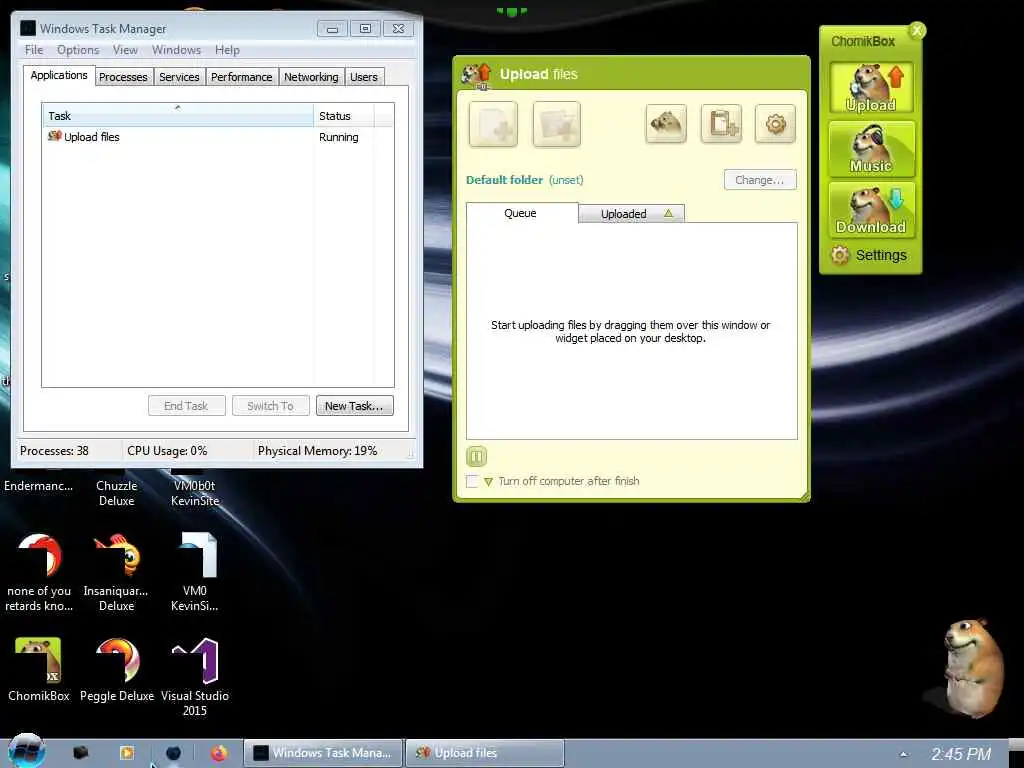Image resolution: width=1024 pixels, height=768 pixels.
Task: Select the VM0 KevinSi... file icon
Action: pyautogui.click(x=195, y=572)
